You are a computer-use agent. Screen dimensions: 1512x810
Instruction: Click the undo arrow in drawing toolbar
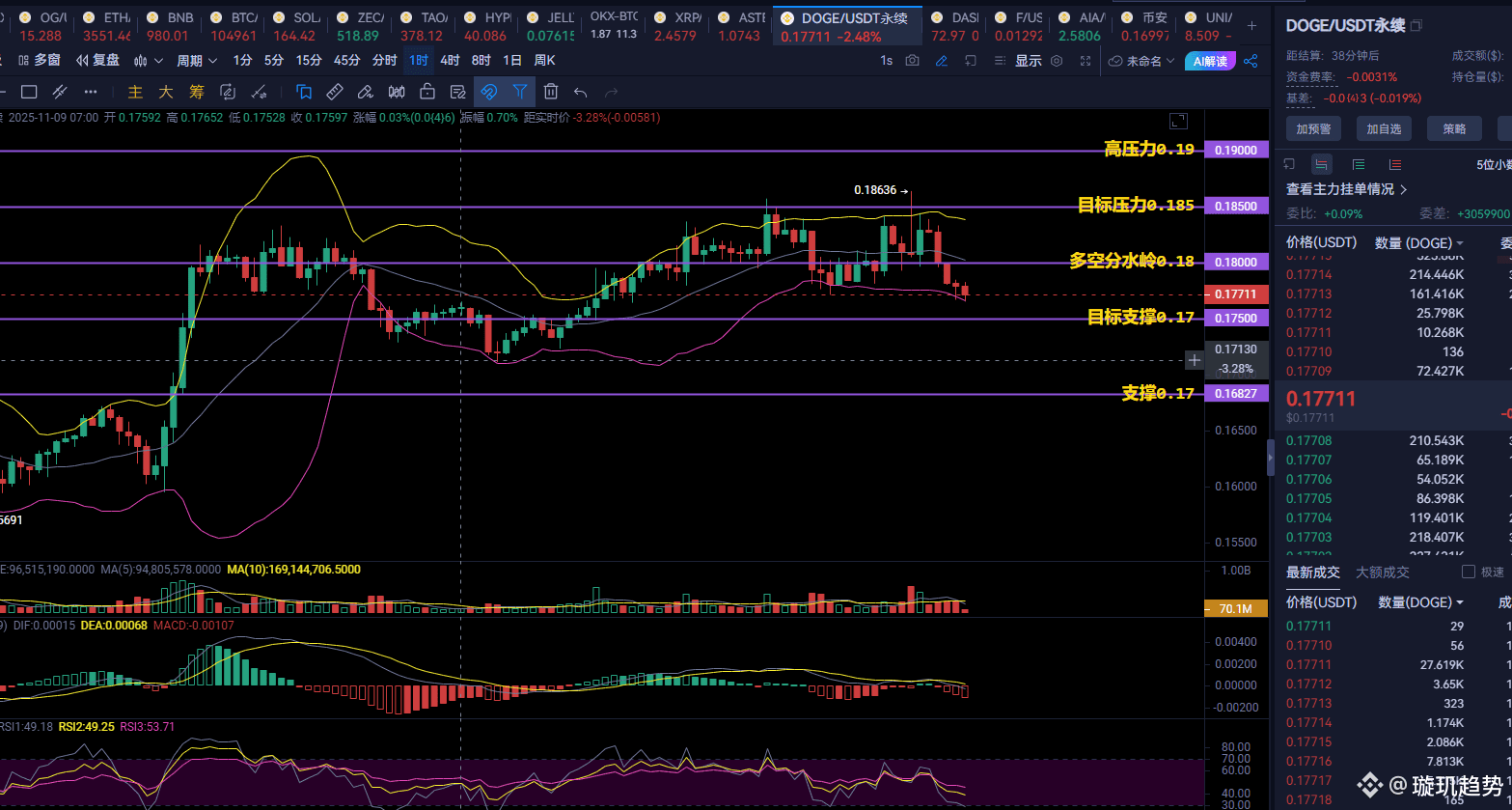click(580, 92)
